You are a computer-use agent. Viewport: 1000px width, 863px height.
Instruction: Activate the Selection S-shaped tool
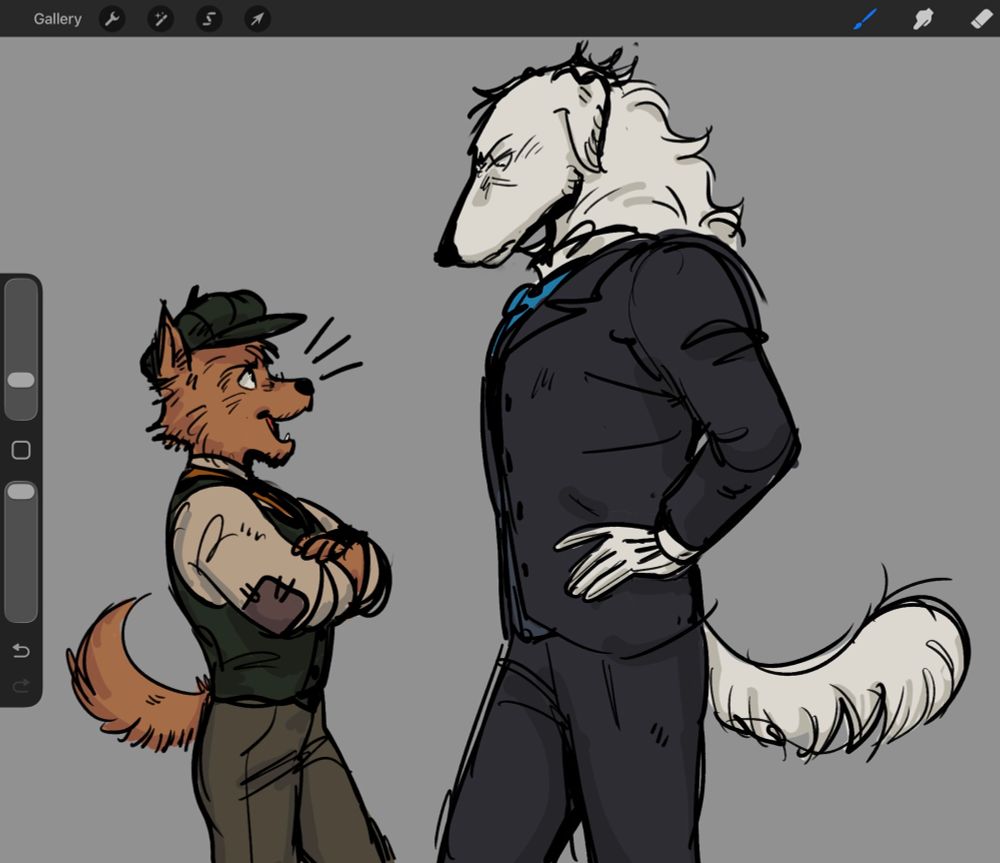tap(209, 19)
